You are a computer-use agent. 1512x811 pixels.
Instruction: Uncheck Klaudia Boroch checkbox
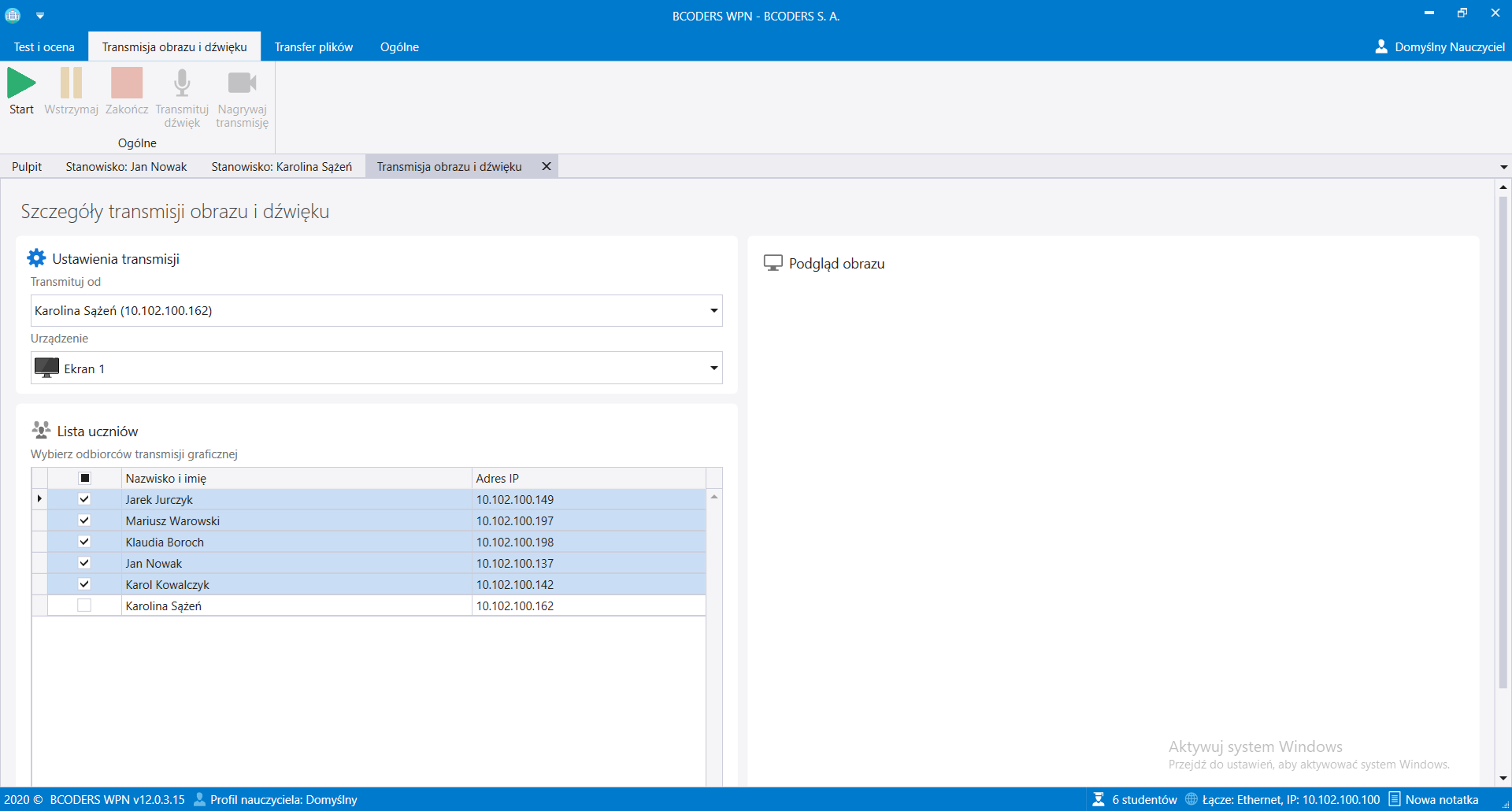[x=84, y=542]
